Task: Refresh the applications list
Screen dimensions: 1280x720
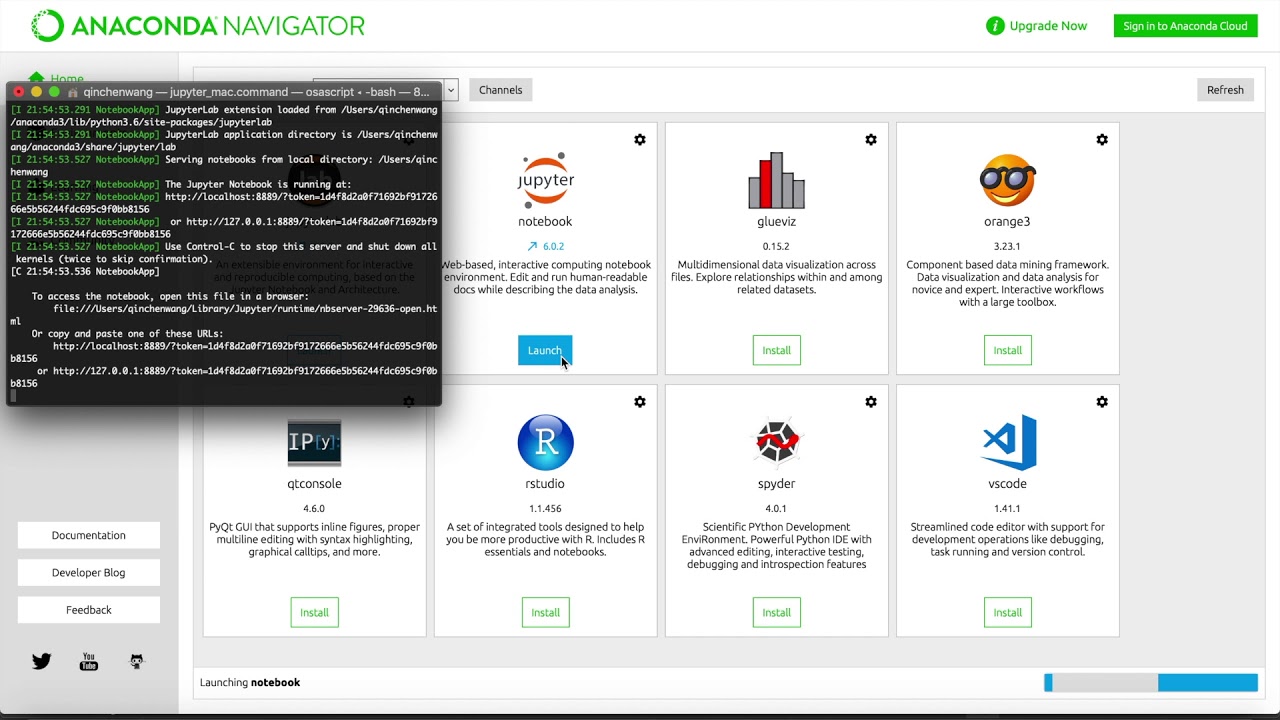Action: 1225,90
